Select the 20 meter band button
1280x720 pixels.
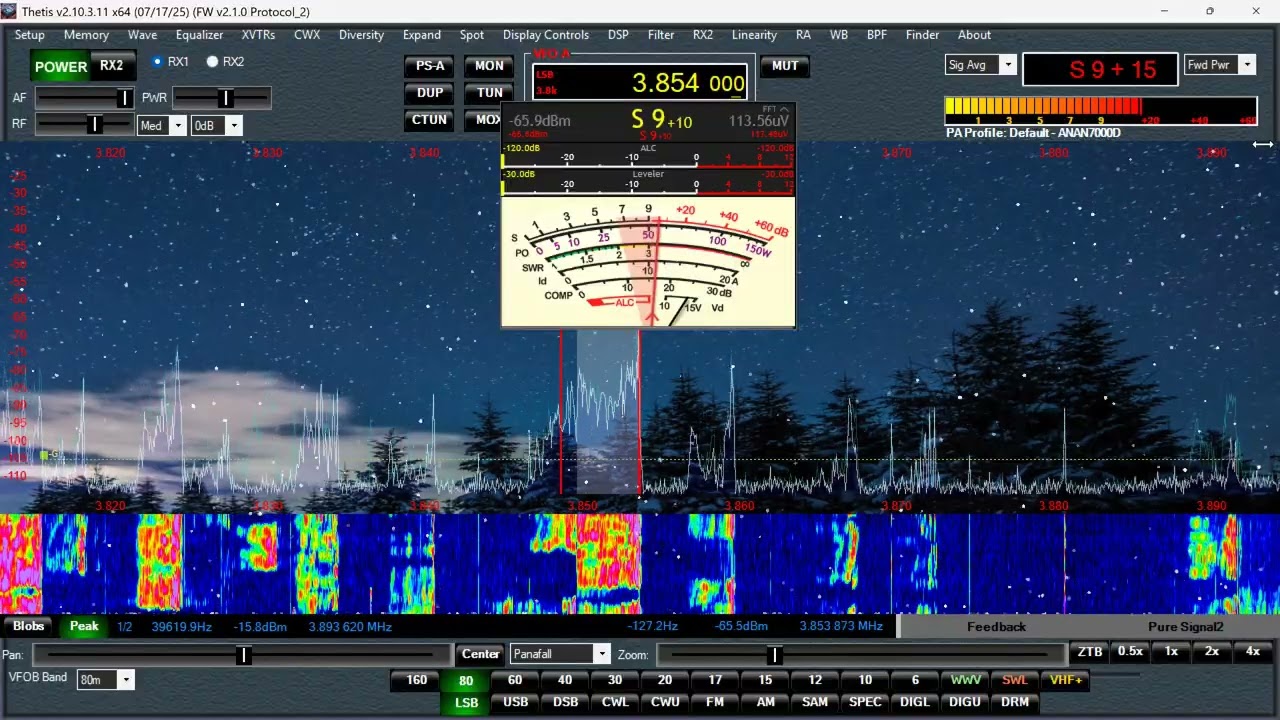(x=665, y=680)
